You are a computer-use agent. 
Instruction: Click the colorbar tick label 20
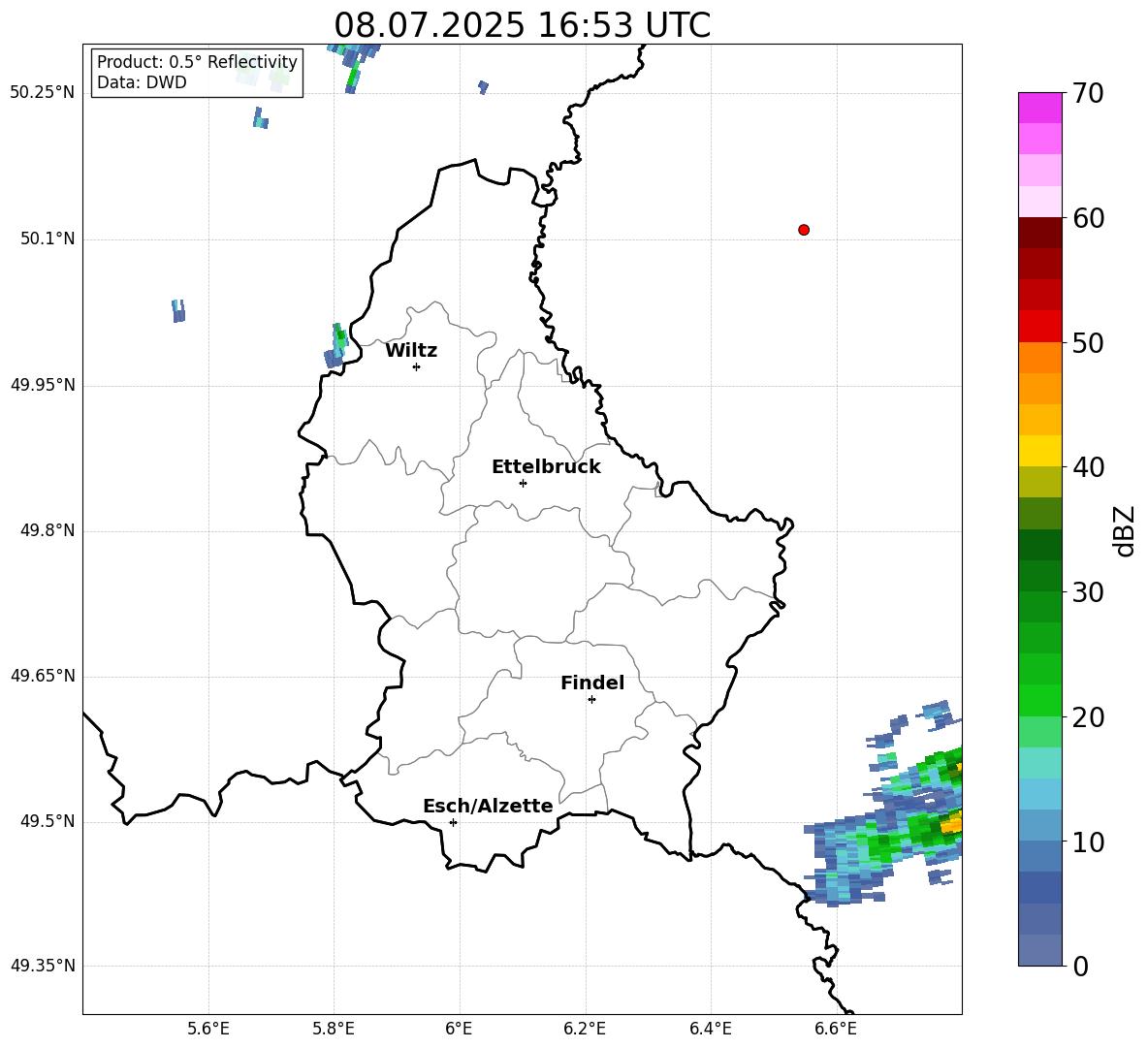1088,717
